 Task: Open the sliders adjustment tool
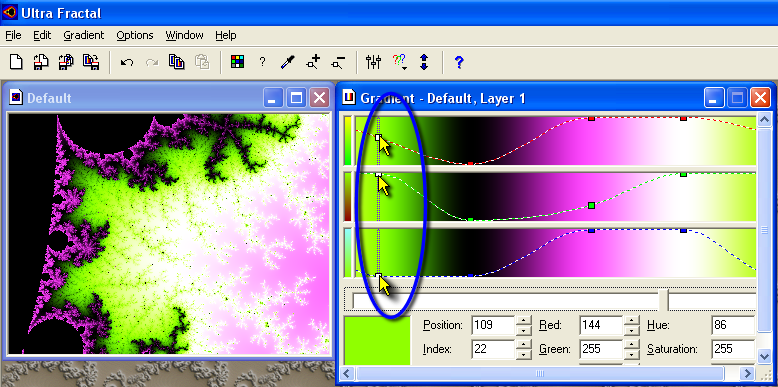click(373, 62)
